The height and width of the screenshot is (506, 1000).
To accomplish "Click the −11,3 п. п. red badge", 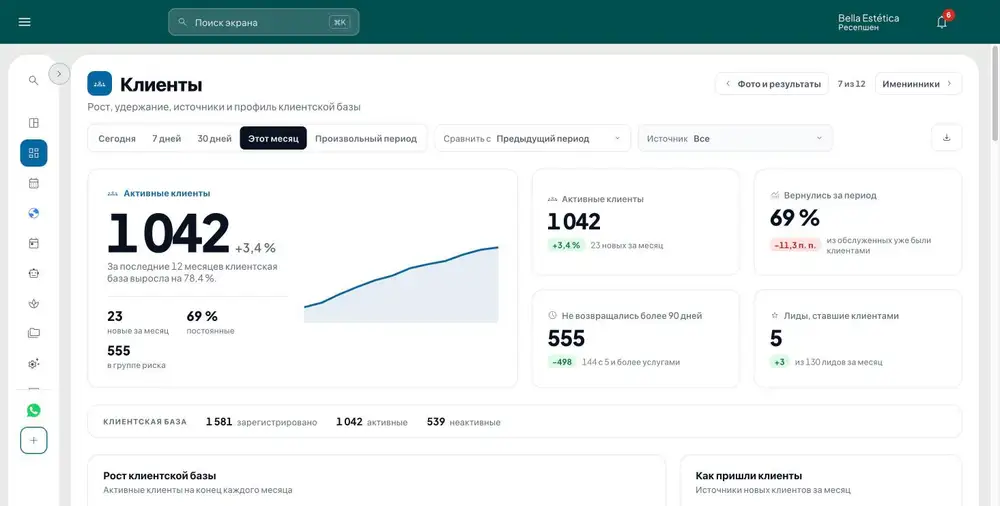I will 795,245.
